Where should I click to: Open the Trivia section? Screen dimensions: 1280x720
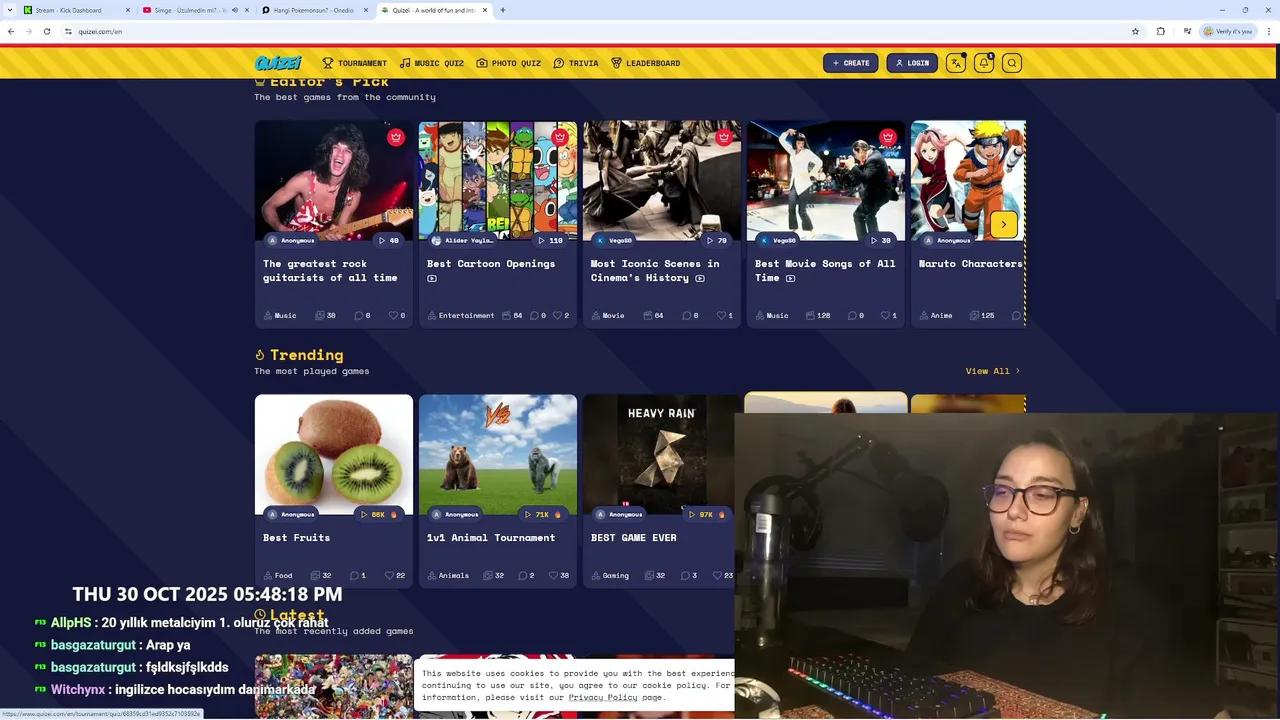tap(575, 63)
